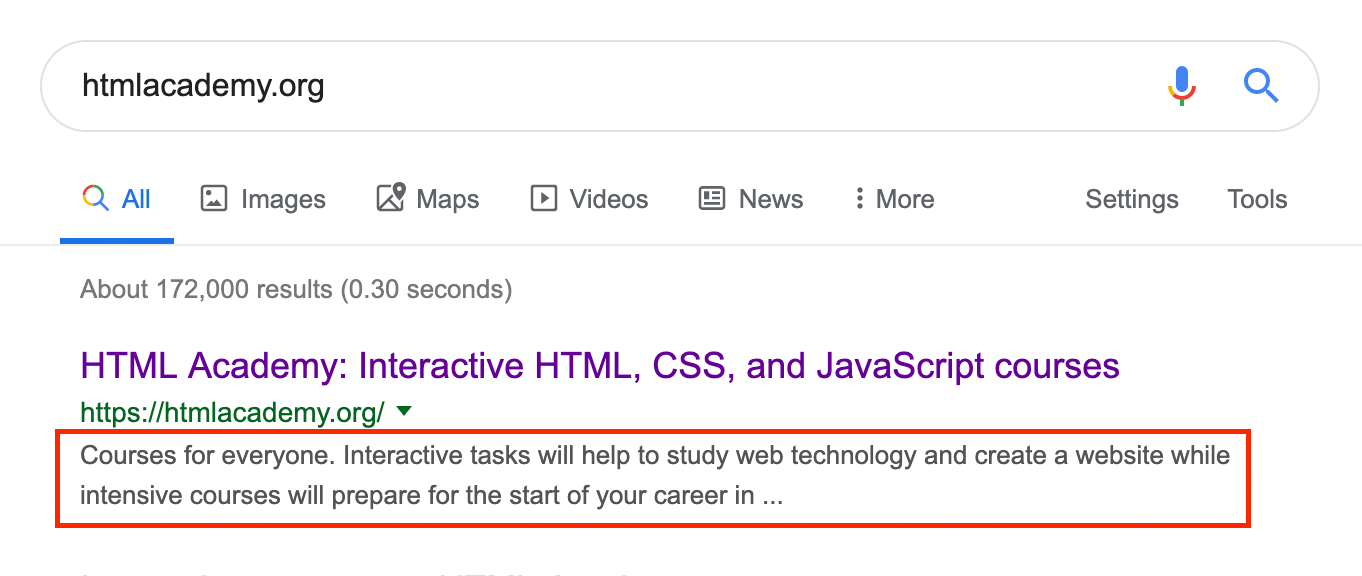Select the Images tab camera icon
Screen dimensions: 1362x576
(215, 198)
